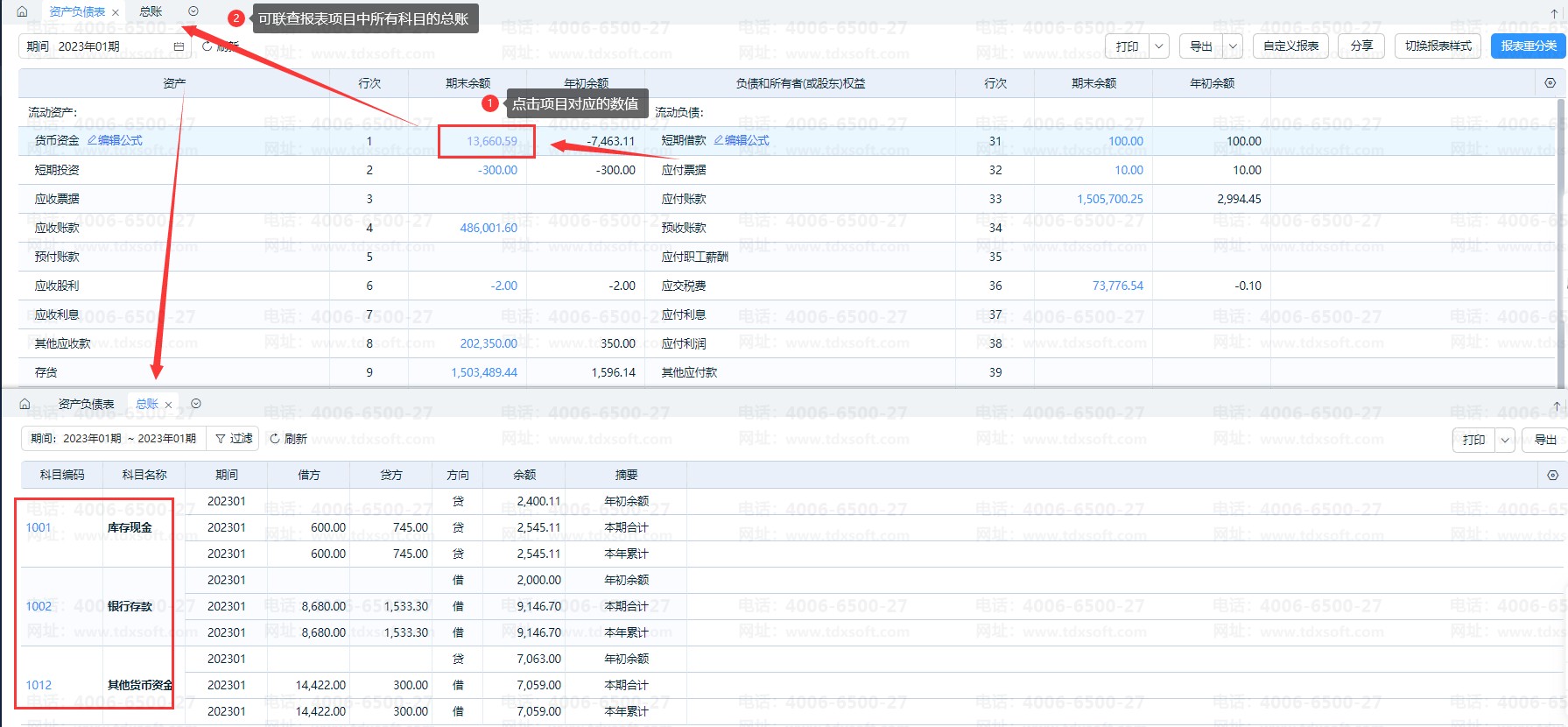This screenshot has width=1568, height=727.
Task: Click the home icon in top tab bar
Action: [22, 11]
